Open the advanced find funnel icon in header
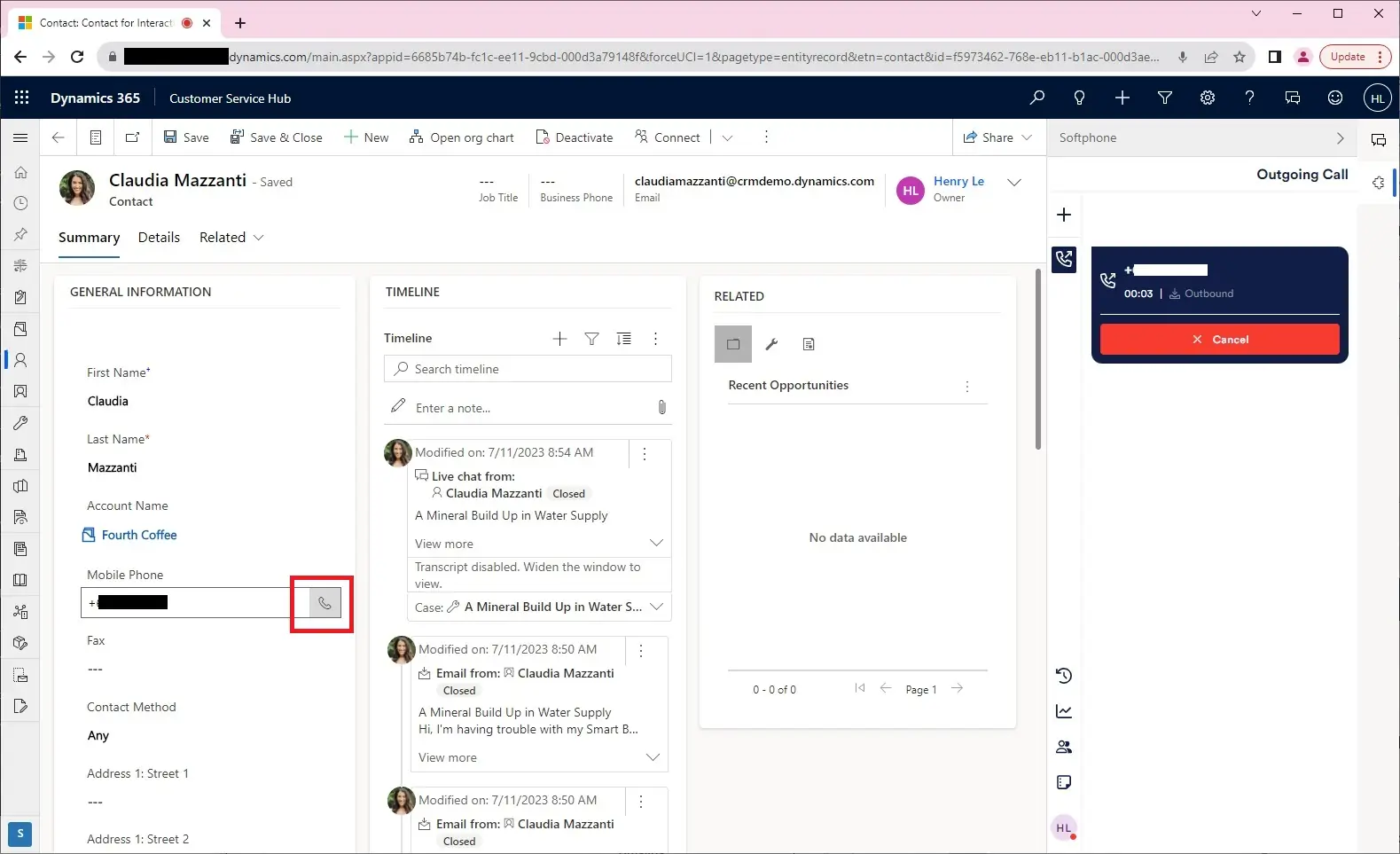1400x854 pixels. (1164, 98)
